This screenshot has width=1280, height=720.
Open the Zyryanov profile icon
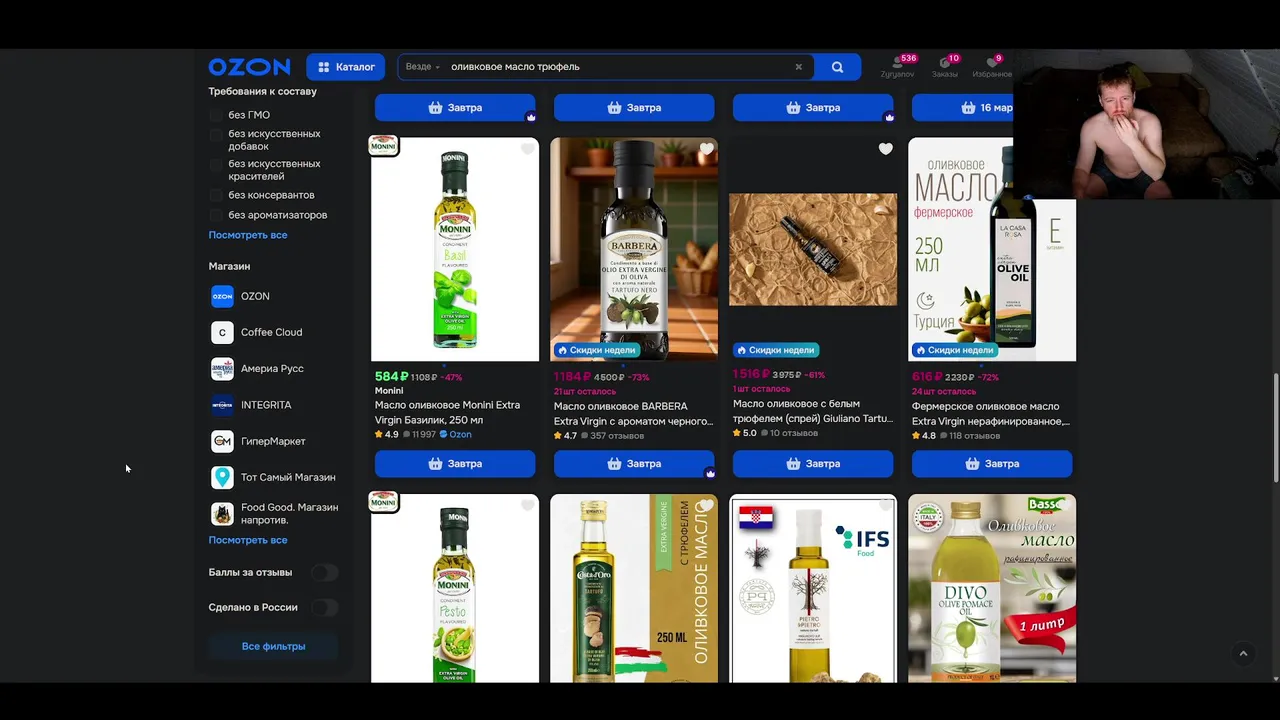[897, 67]
